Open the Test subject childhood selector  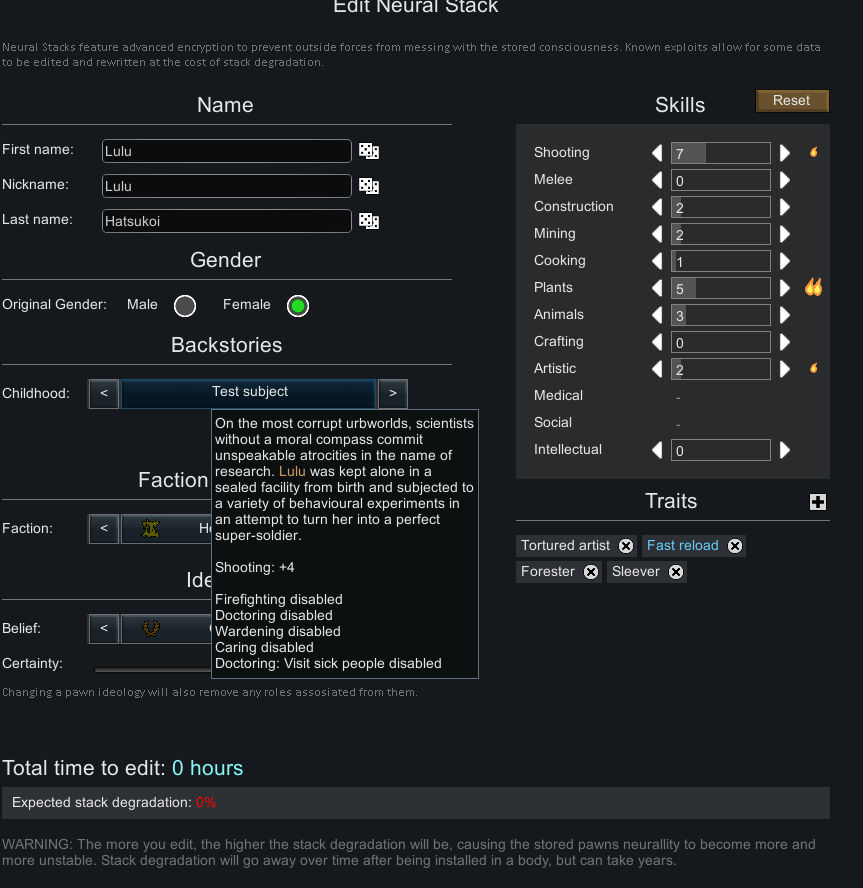tap(249, 394)
